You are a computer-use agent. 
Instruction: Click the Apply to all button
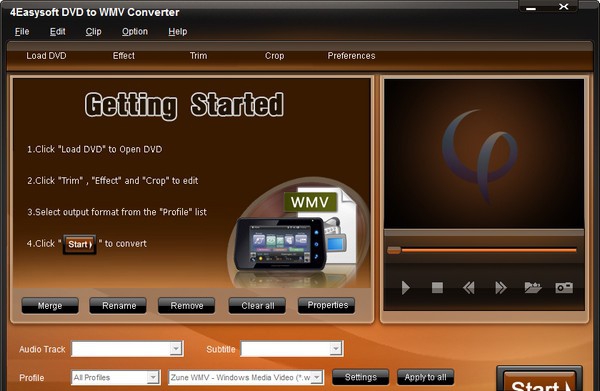[426, 377]
